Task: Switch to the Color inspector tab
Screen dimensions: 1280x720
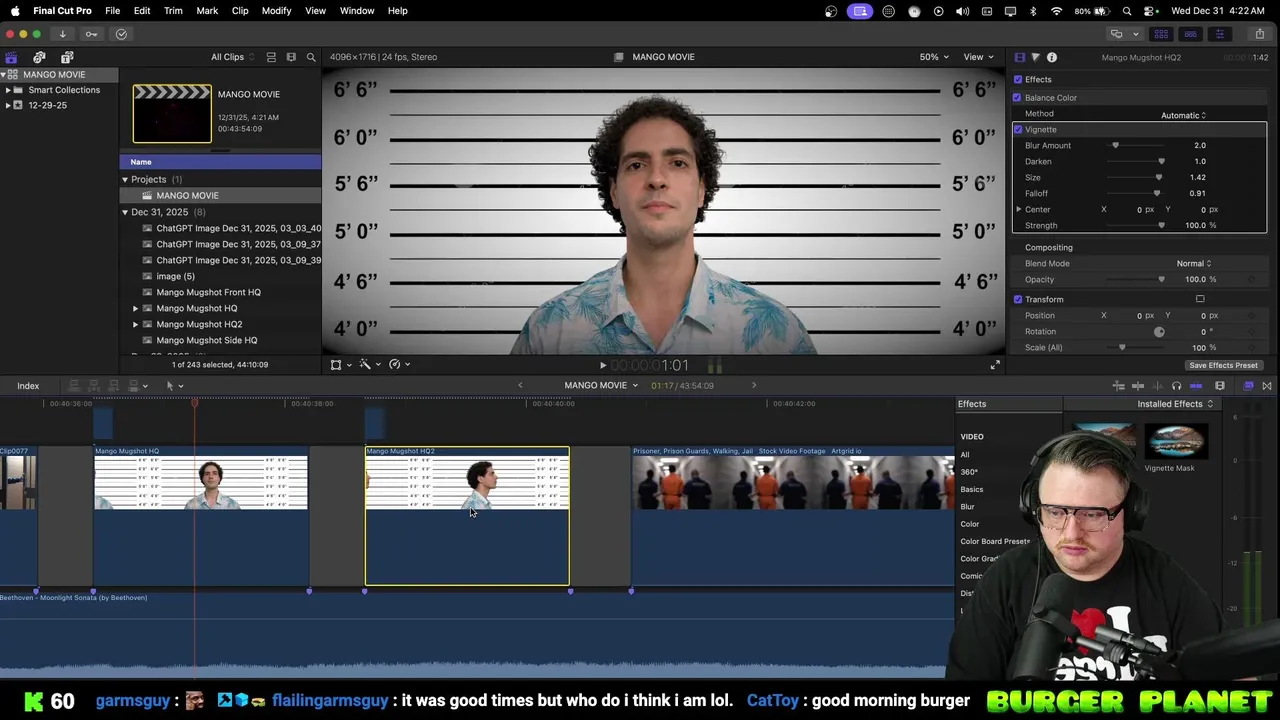Action: click(1035, 57)
